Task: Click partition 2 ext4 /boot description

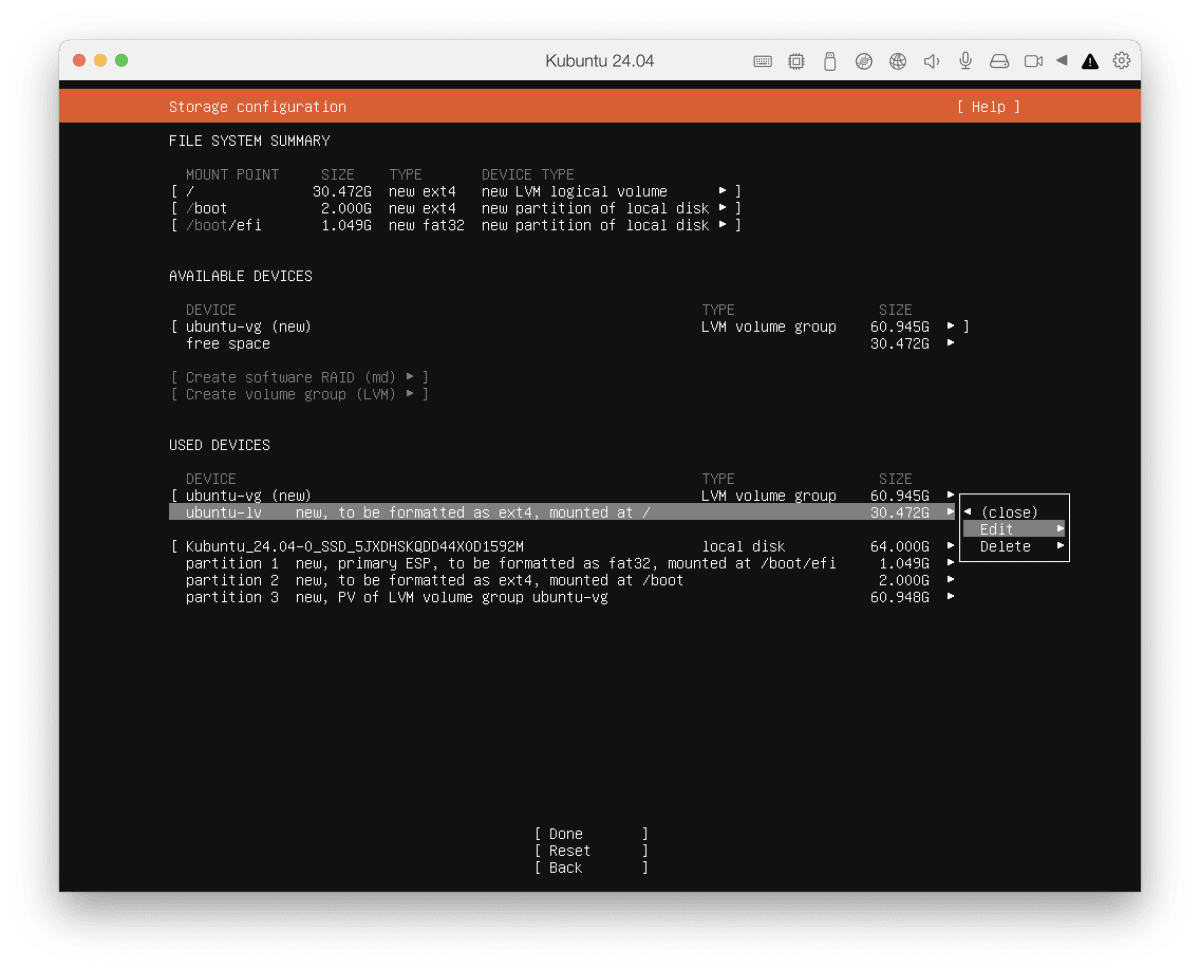Action: pos(489,581)
